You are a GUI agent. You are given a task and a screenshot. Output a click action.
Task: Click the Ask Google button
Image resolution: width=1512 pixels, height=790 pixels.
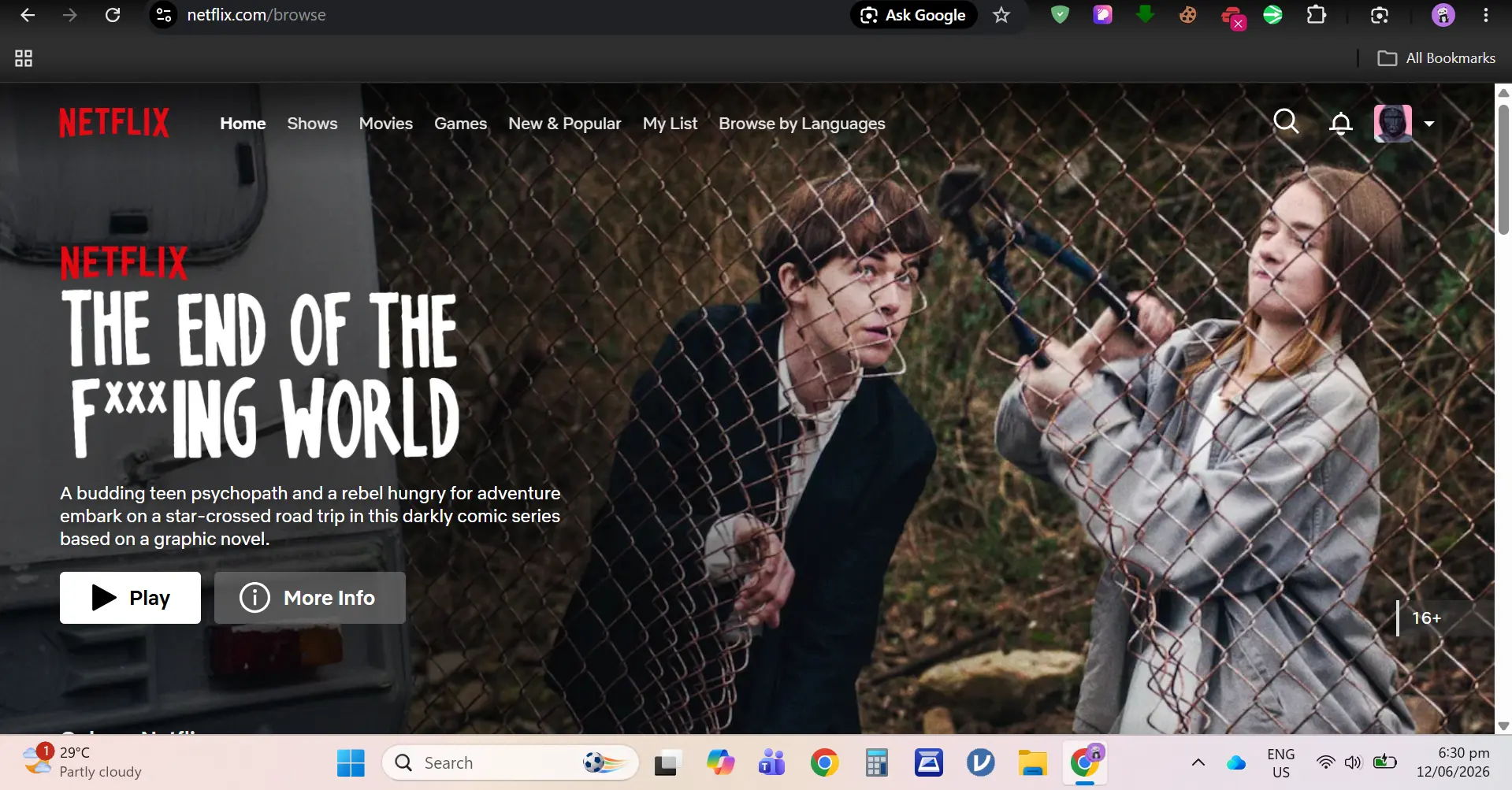click(x=914, y=15)
